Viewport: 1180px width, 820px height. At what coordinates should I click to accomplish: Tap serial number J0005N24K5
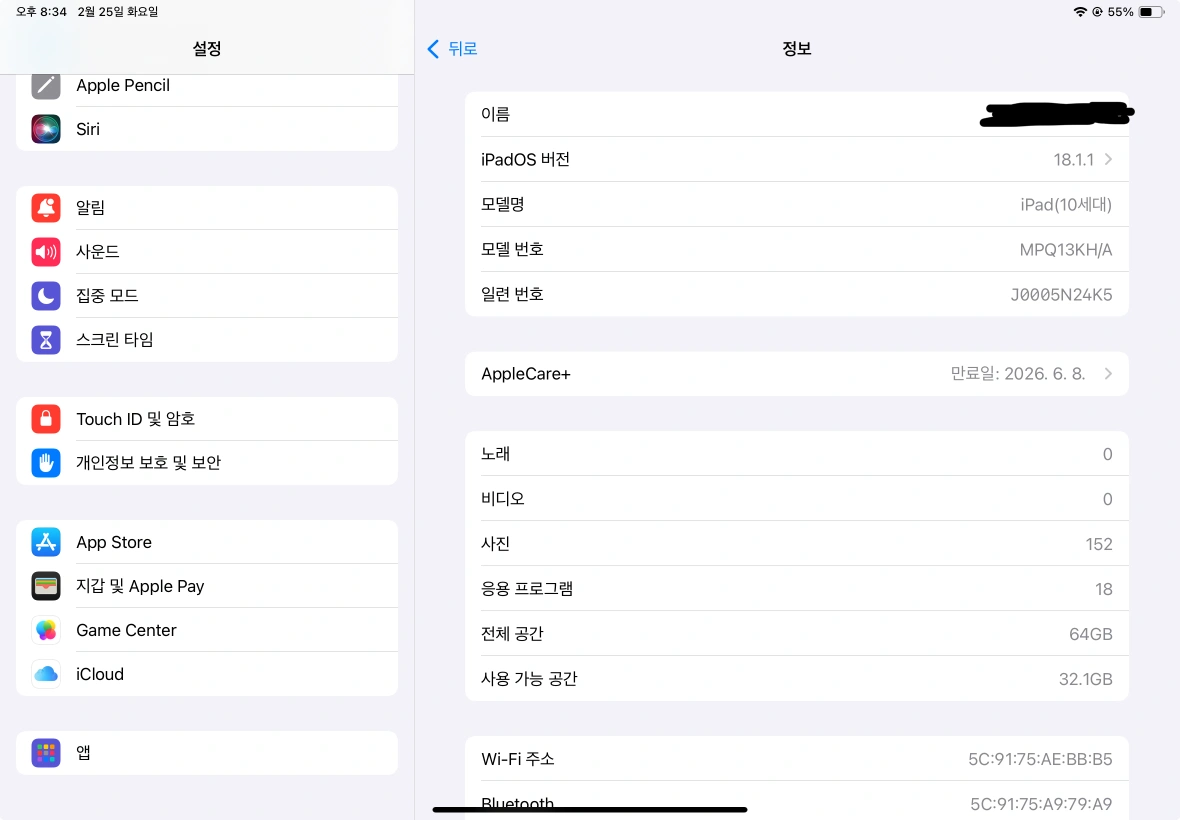tap(1061, 295)
